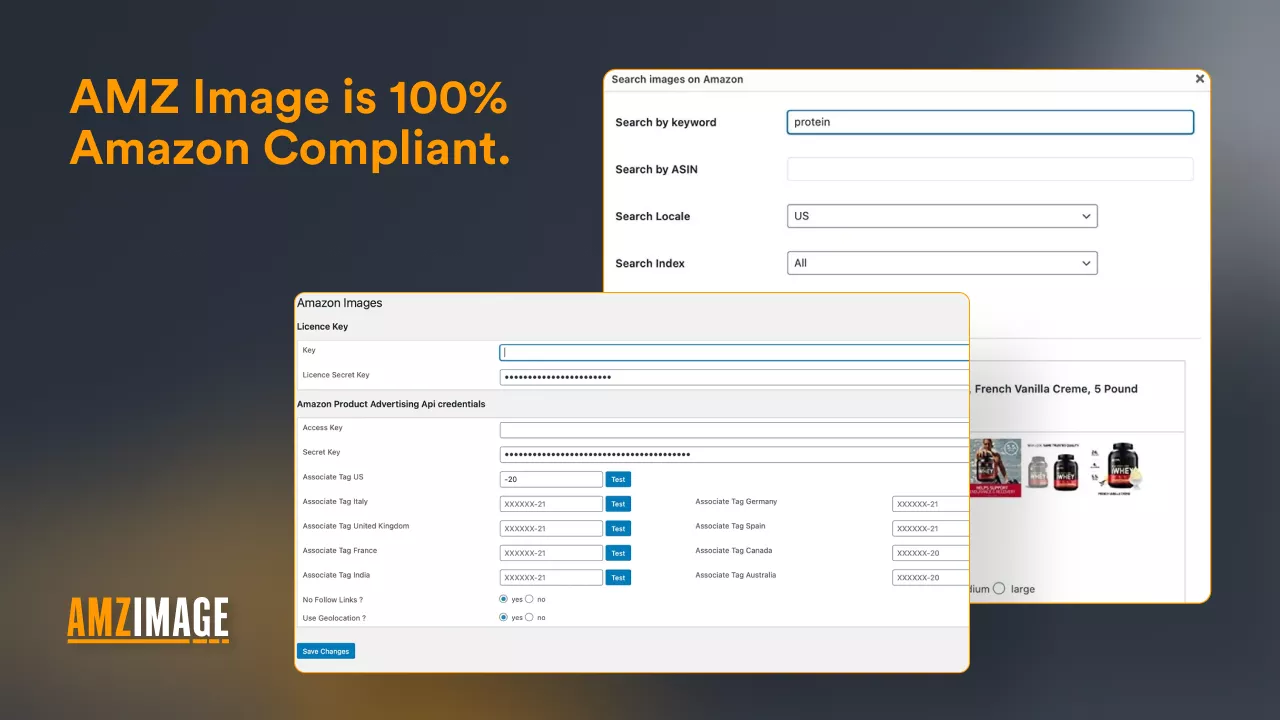Click the Search by ASIN field

(990, 169)
